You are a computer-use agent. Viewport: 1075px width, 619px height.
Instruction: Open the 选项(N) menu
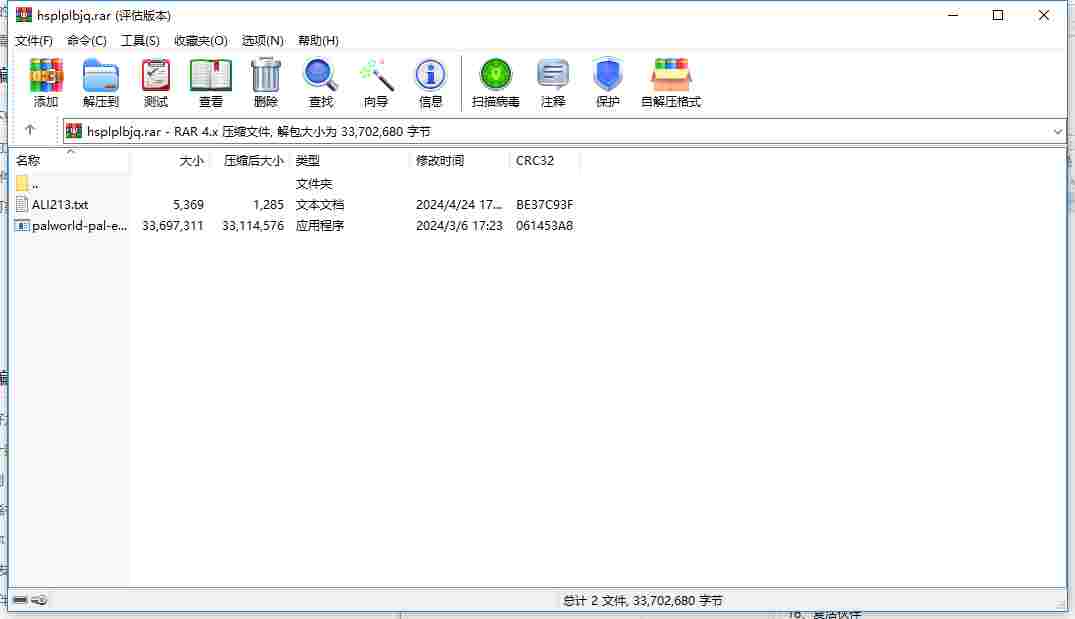click(x=263, y=40)
